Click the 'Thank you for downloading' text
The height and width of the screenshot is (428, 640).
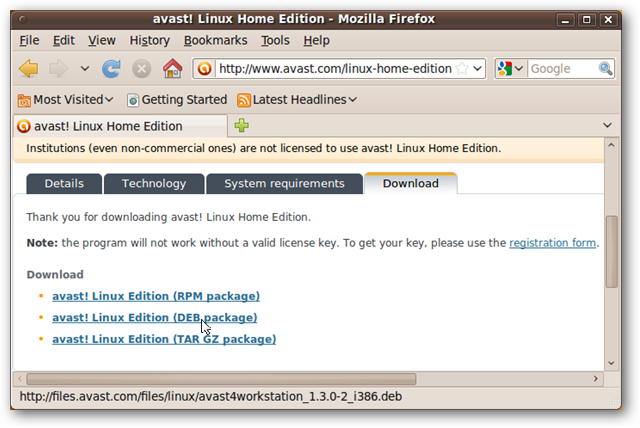[x=169, y=217]
